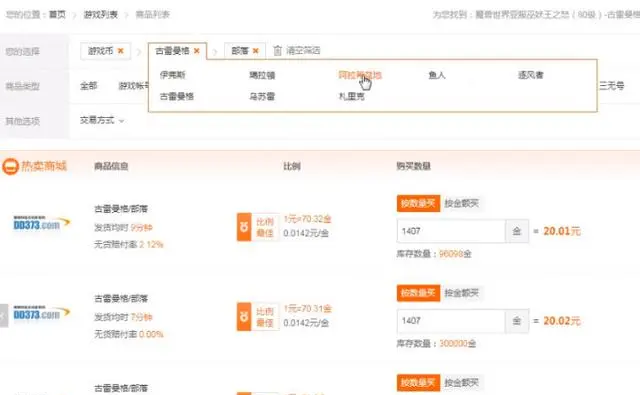Choose server 逐风者 from the dropdown list
The width and height of the screenshot is (640, 395).
(x=531, y=75)
